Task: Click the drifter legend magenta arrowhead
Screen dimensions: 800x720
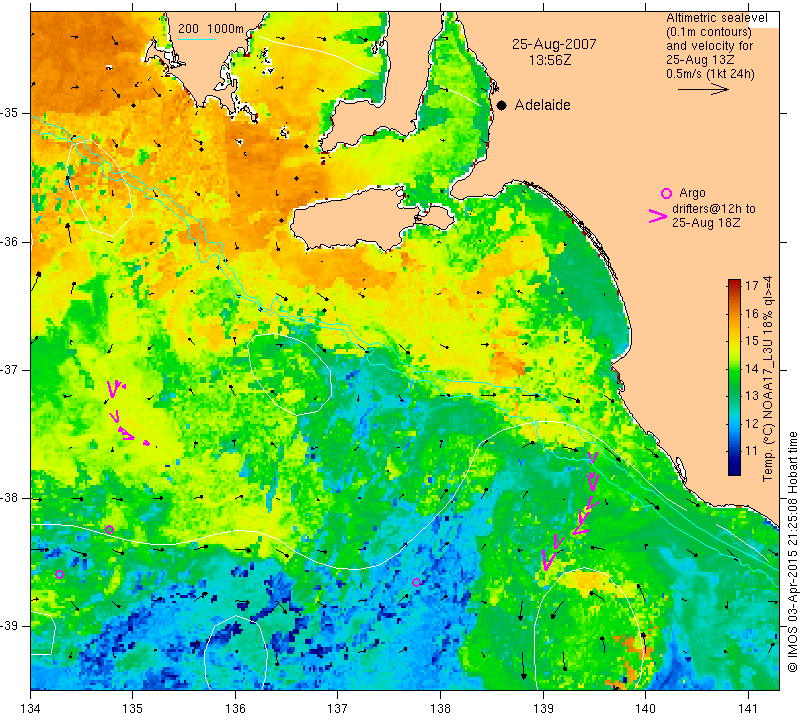Action: click(657, 216)
